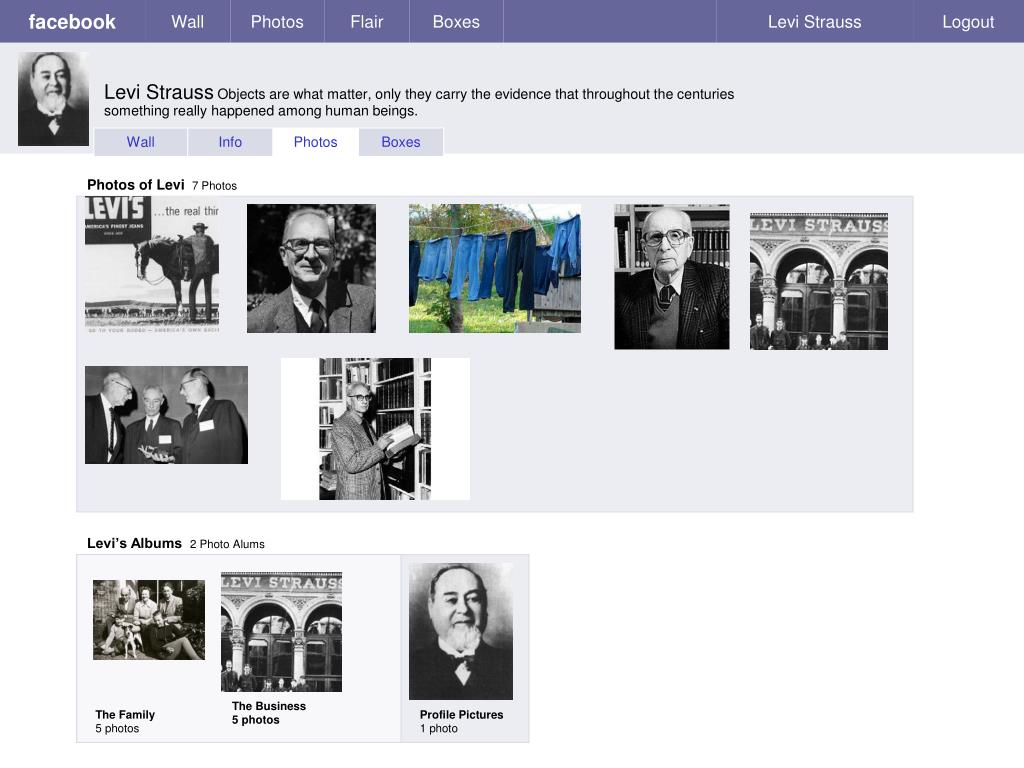This screenshot has height=768, width=1024.
Task: Switch to the Boxes profile tab
Action: click(x=401, y=142)
